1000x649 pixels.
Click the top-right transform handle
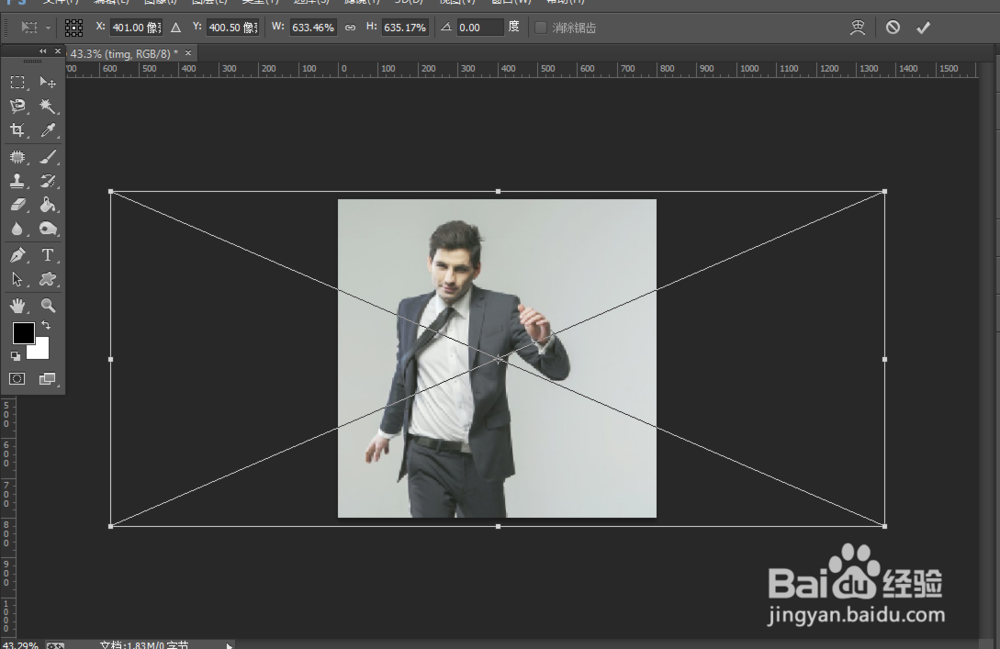tap(885, 191)
